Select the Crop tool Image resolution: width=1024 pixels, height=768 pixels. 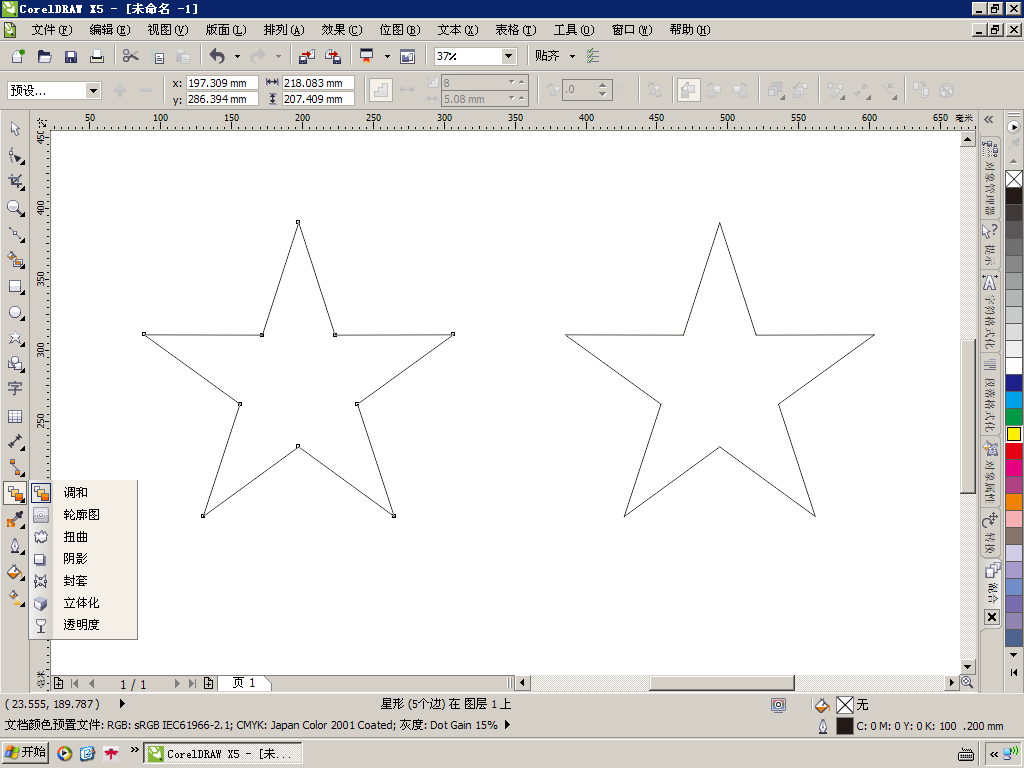15,182
